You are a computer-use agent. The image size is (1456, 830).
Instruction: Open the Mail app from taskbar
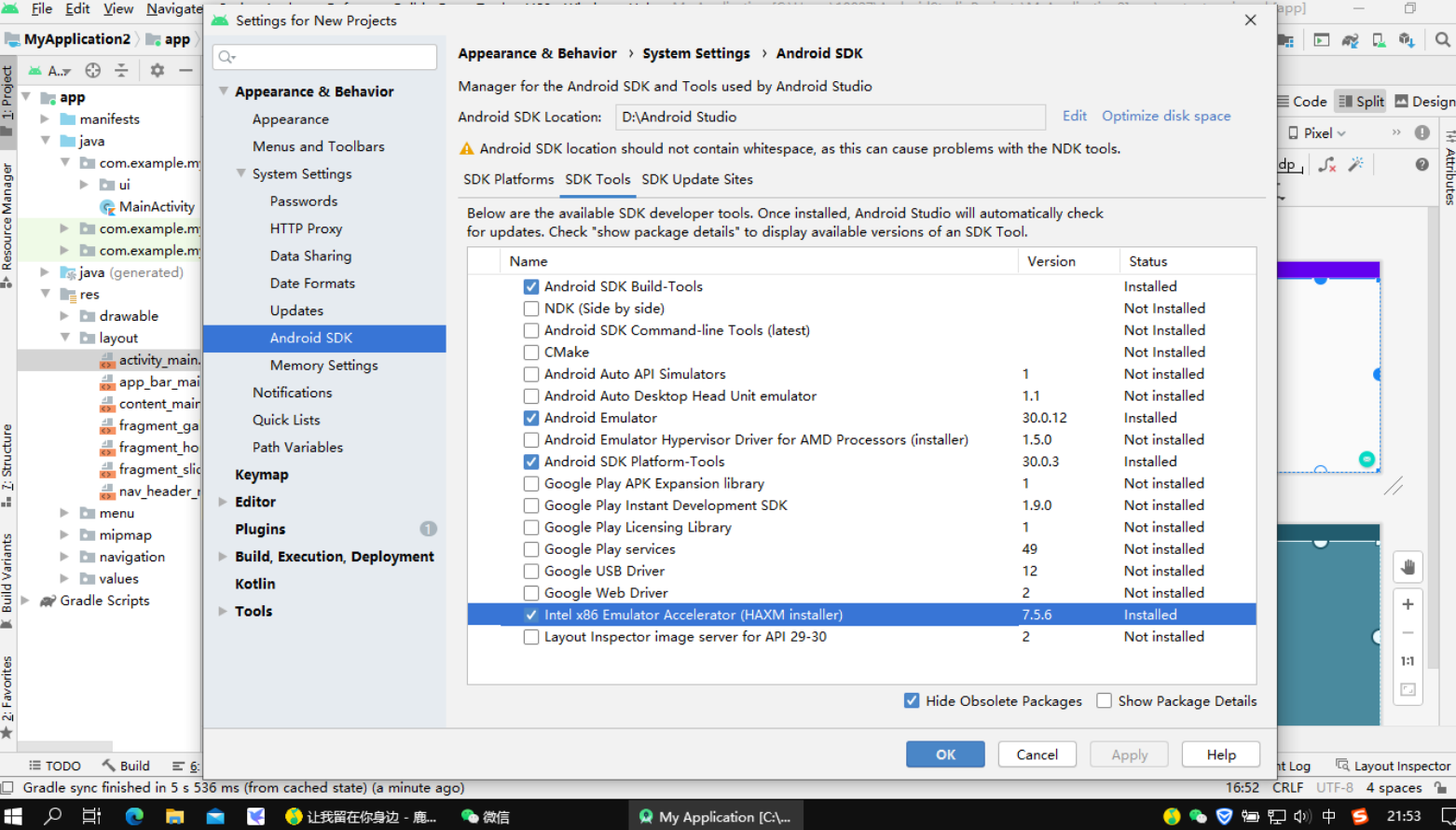click(215, 817)
